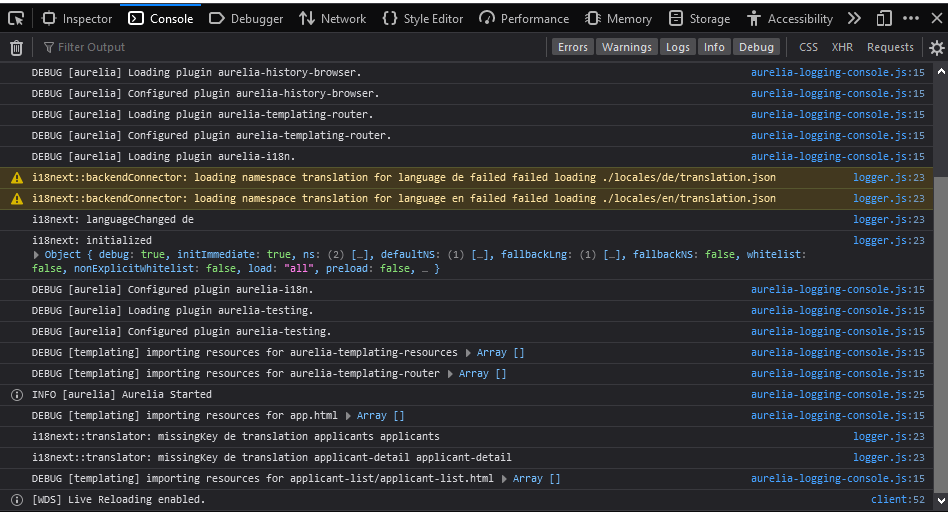
Task: Switch to the Console tab
Action: pyautogui.click(x=161, y=19)
